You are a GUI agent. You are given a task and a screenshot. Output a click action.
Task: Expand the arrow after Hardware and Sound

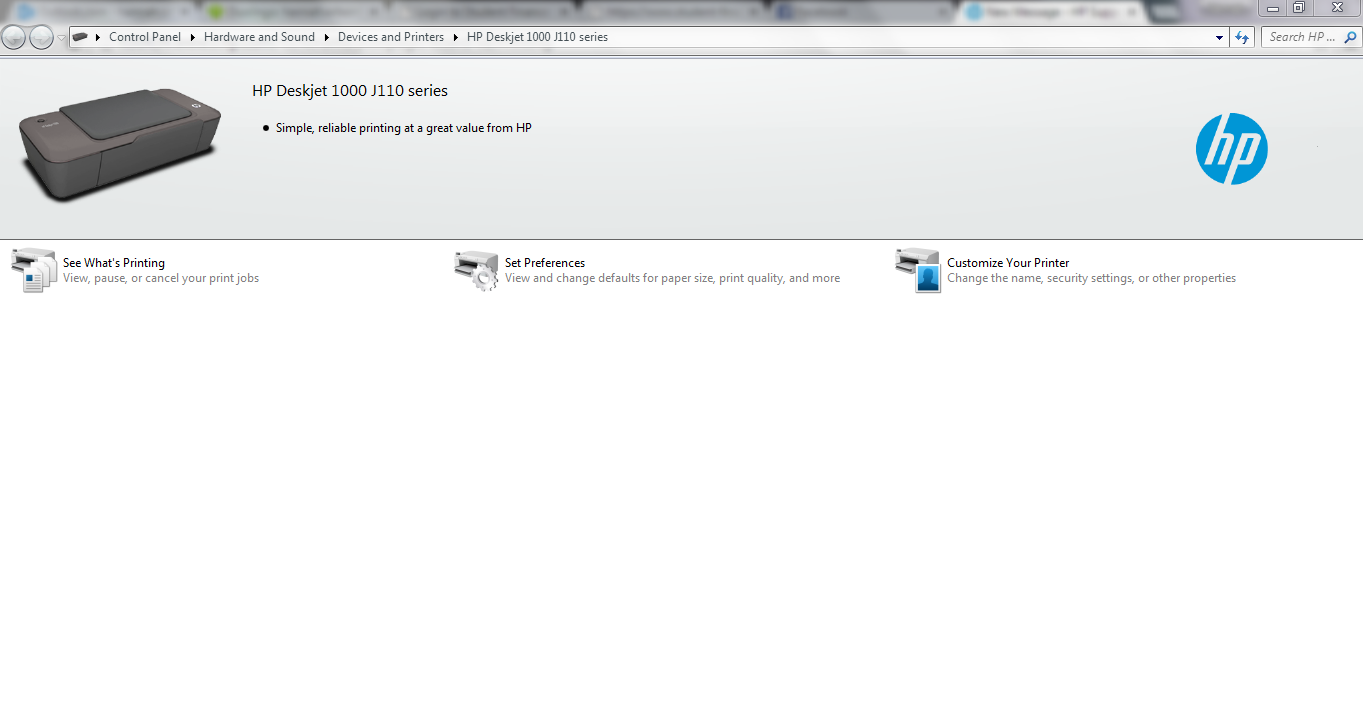tap(326, 37)
